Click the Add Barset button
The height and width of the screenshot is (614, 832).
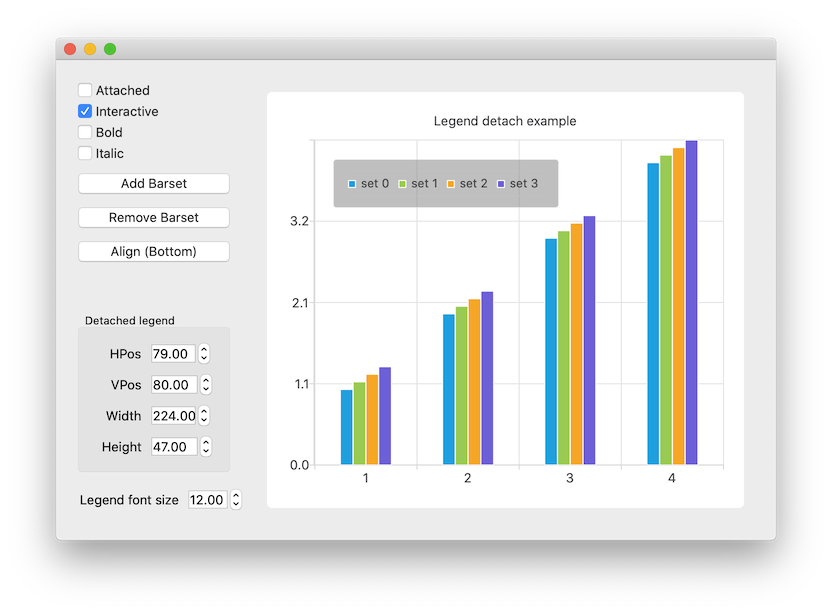[x=153, y=183]
